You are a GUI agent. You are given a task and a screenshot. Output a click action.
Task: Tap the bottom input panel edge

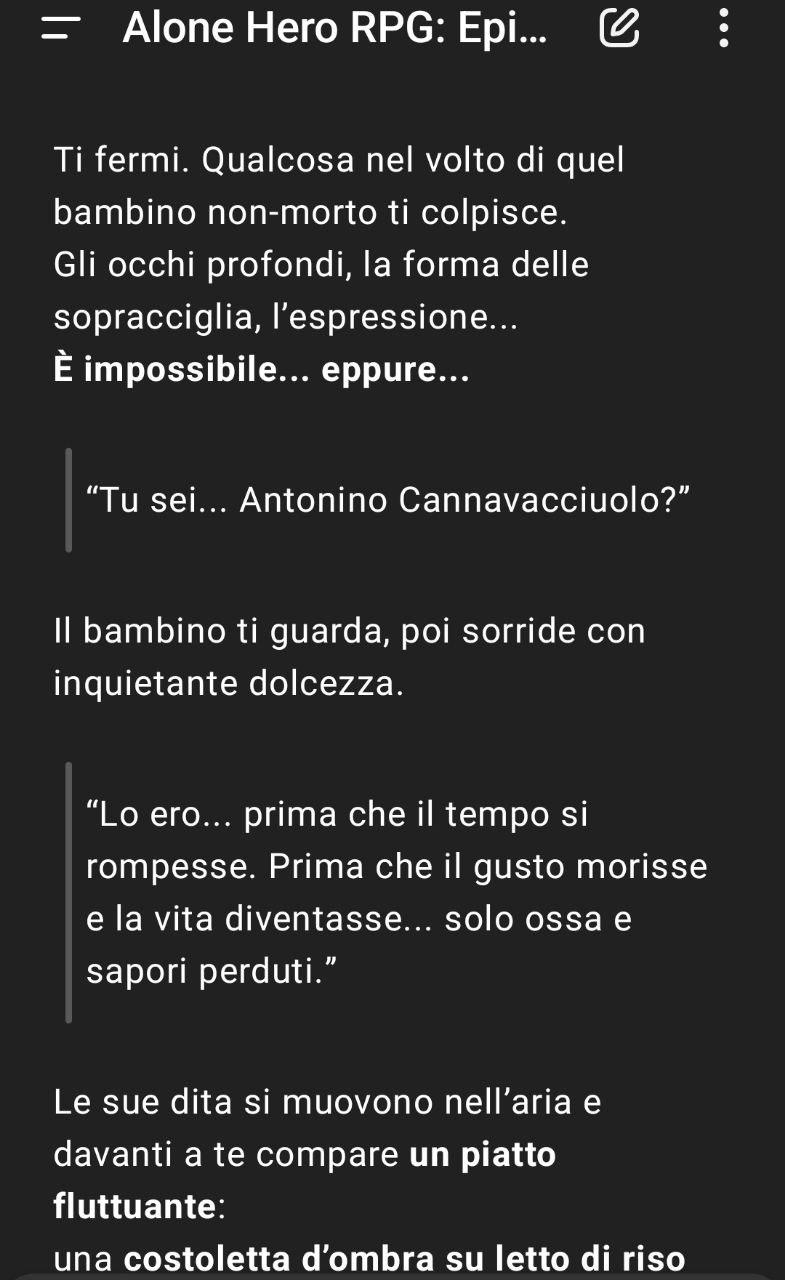392,1276
